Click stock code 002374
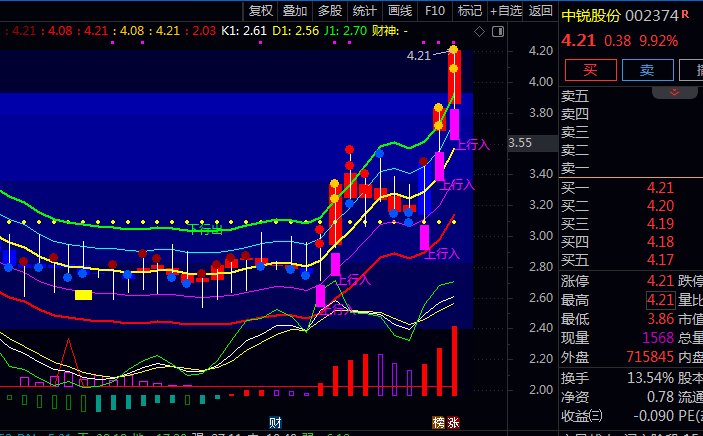 (x=652, y=16)
